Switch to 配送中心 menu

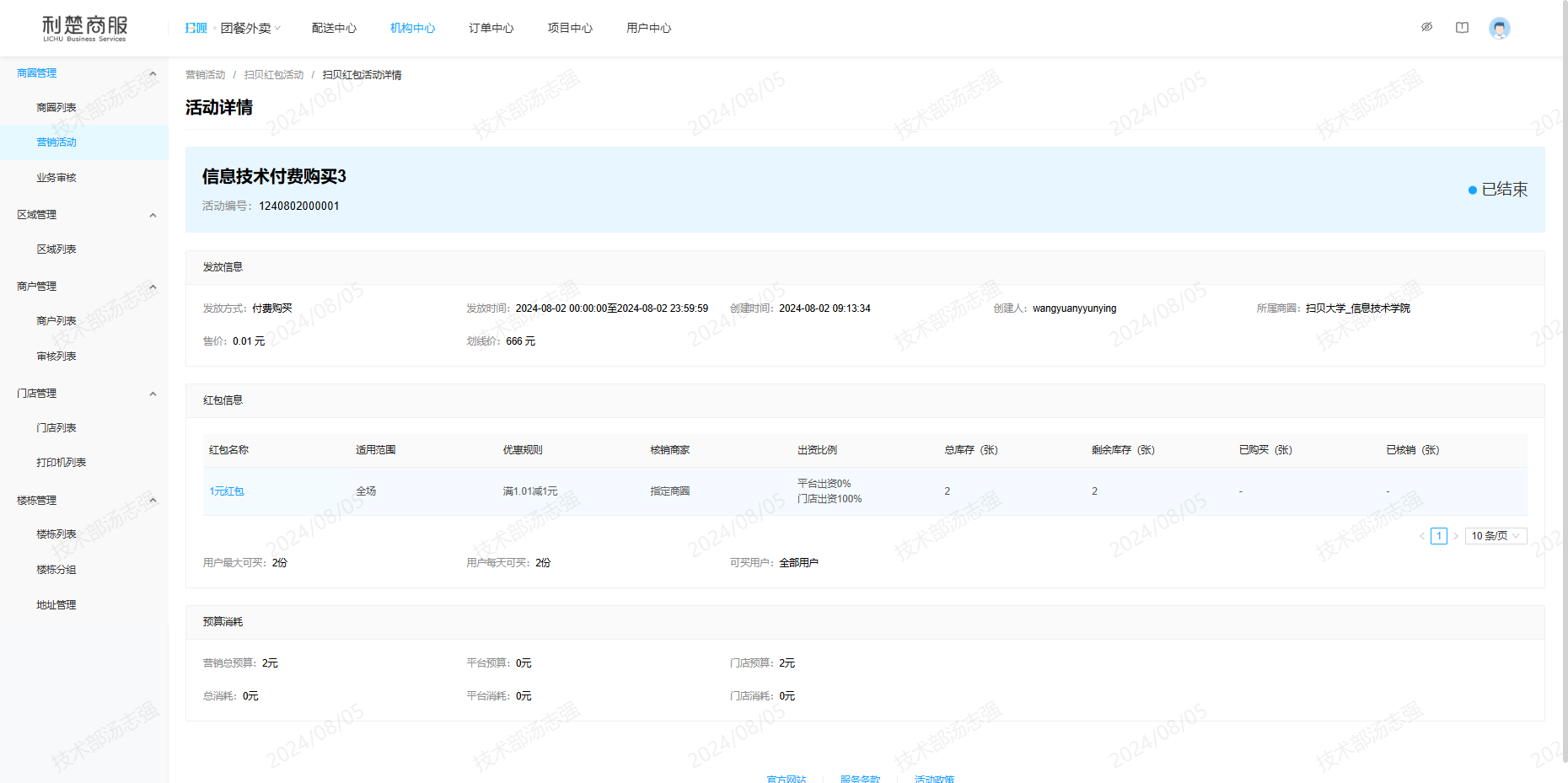click(x=334, y=28)
